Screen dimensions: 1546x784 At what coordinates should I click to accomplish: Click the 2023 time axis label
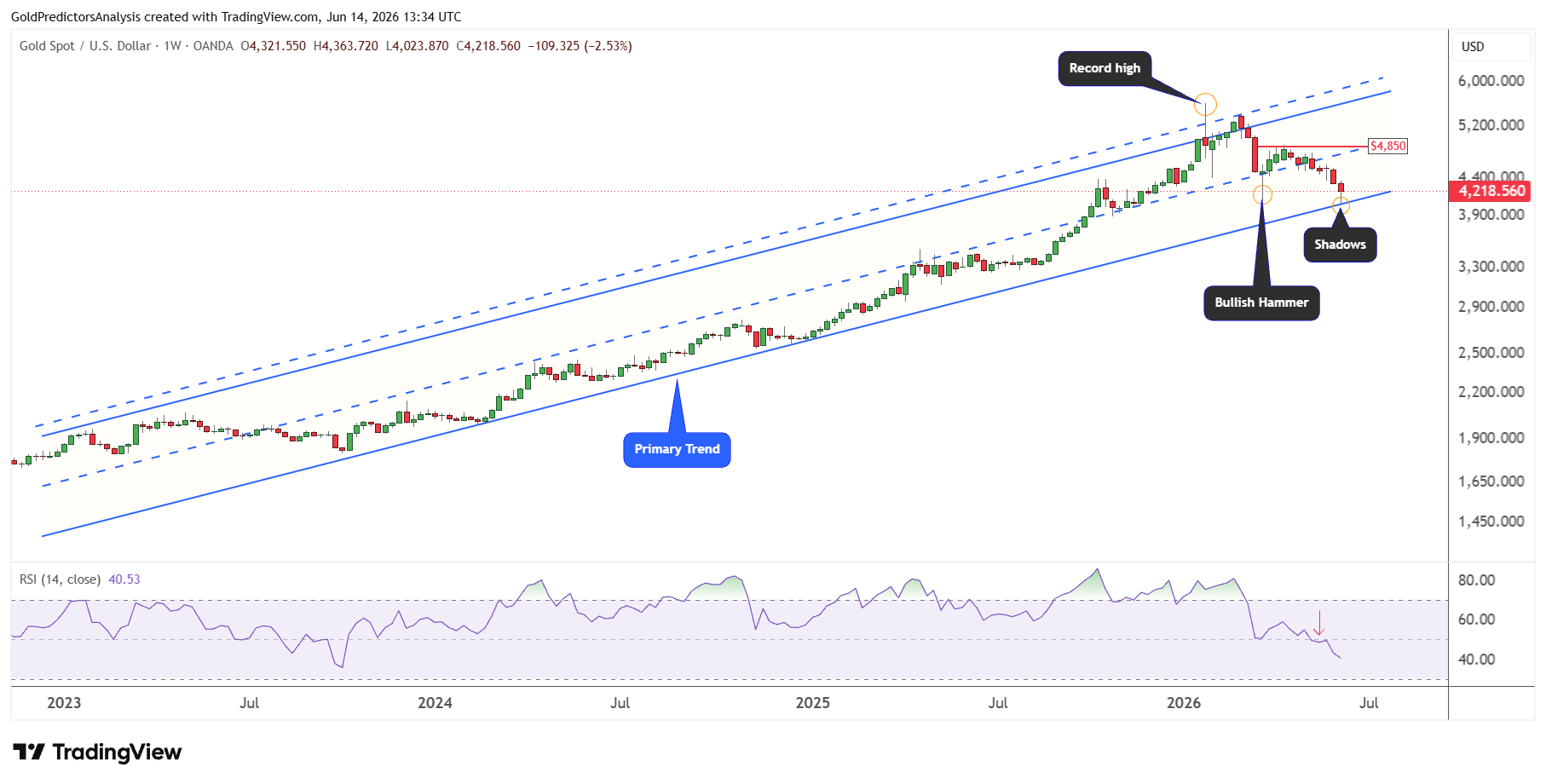[x=64, y=703]
